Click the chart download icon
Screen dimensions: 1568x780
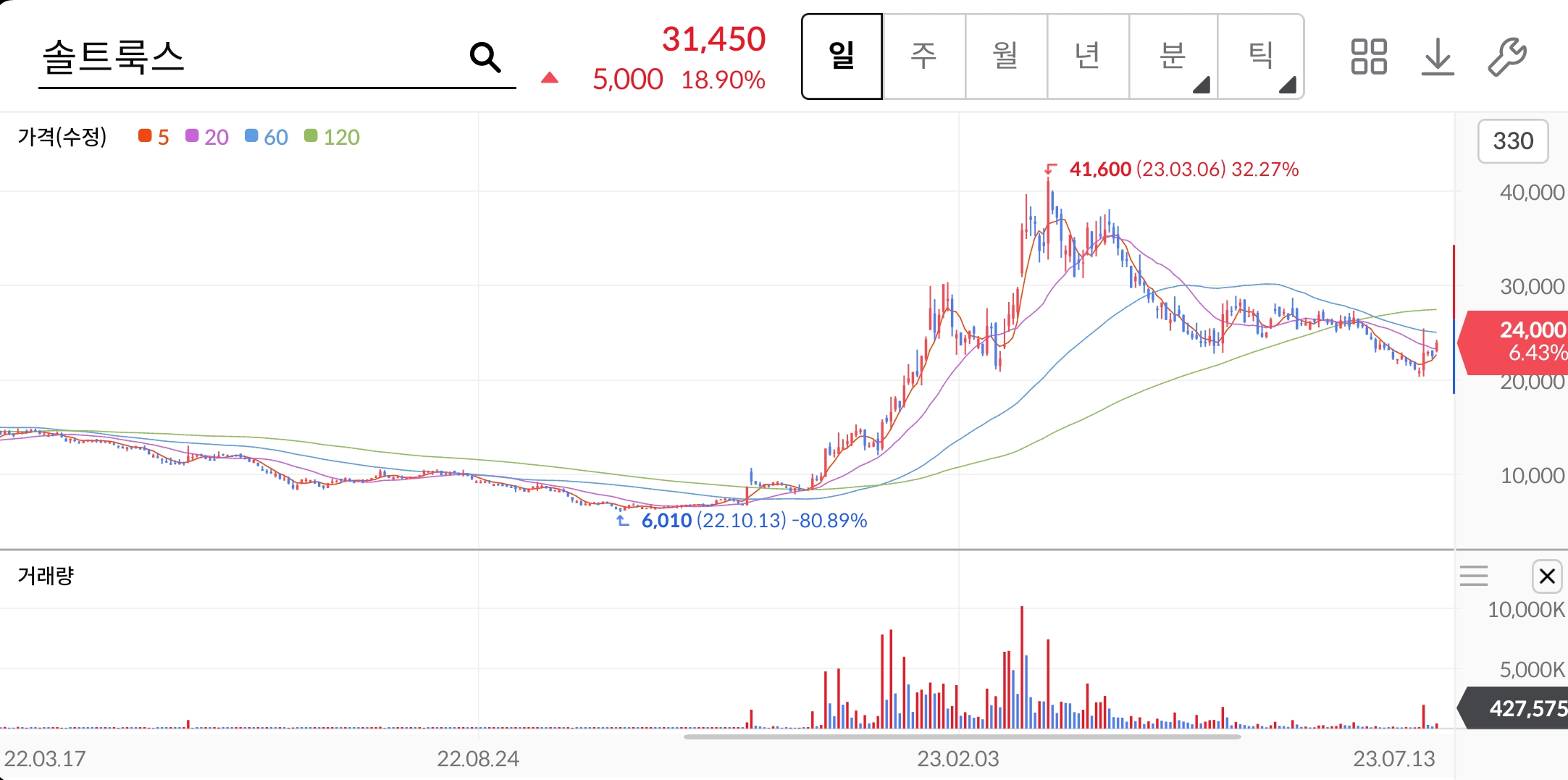[x=1438, y=56]
